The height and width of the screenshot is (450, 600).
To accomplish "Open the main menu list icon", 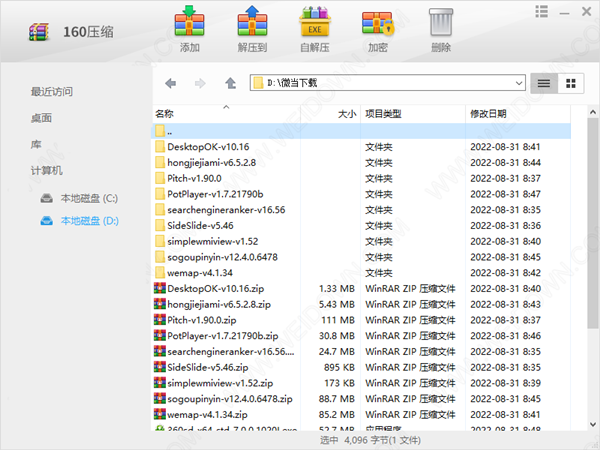I will [541, 11].
